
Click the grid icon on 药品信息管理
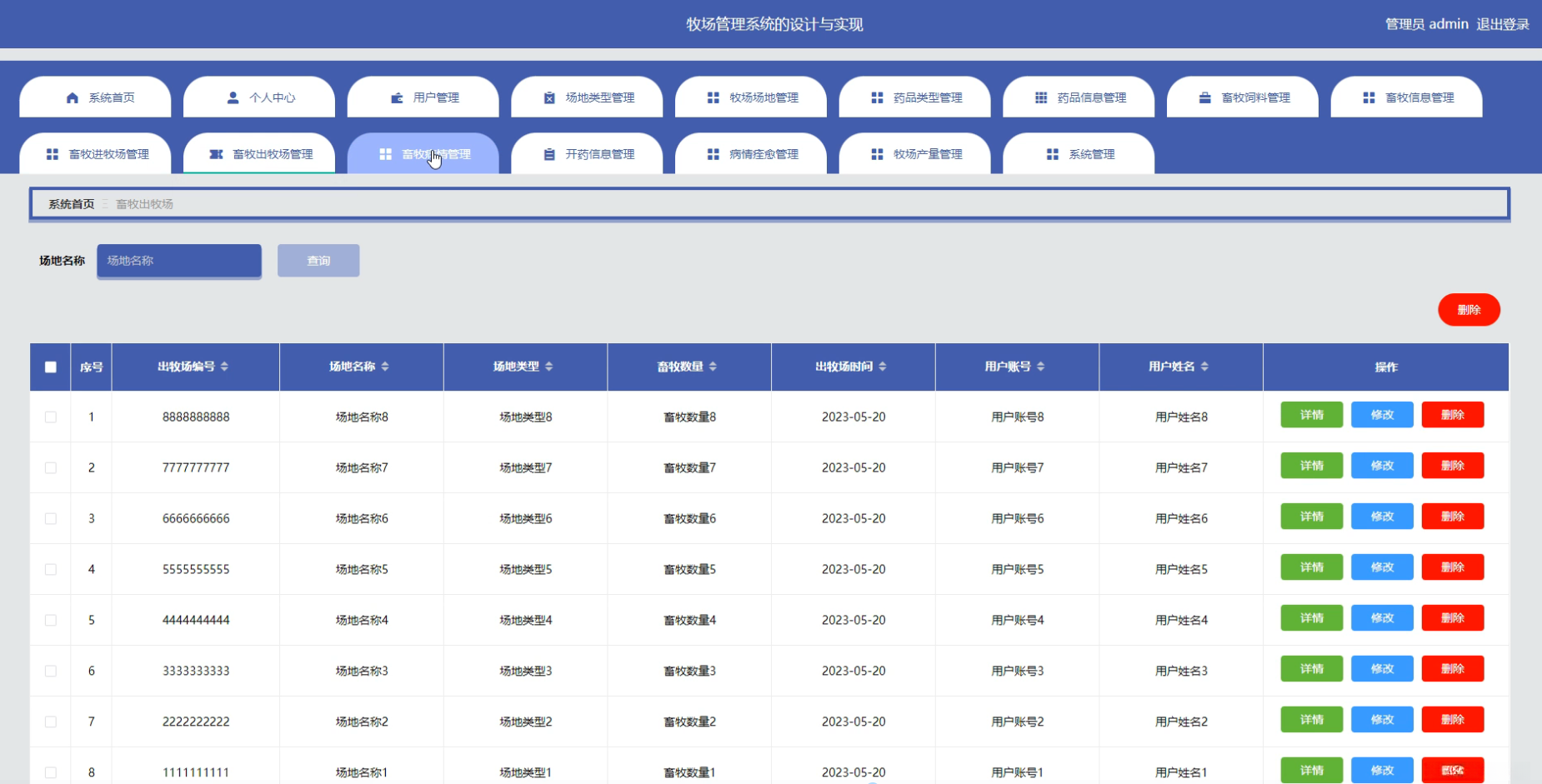pyautogui.click(x=1041, y=98)
